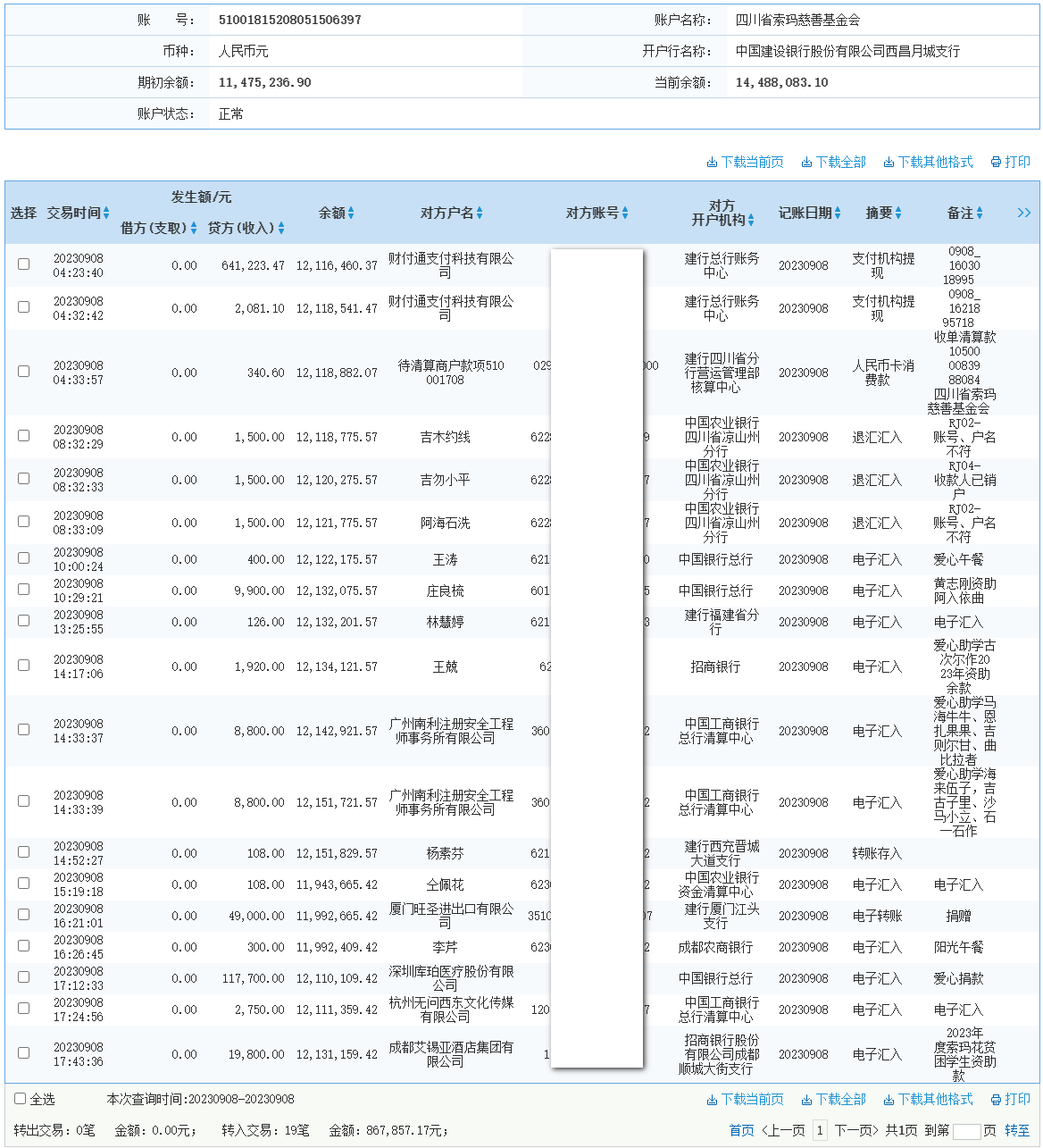This screenshot has height=1148, width=1043.
Task: Sort by summary (摘要) arrows
Action: coord(898,213)
